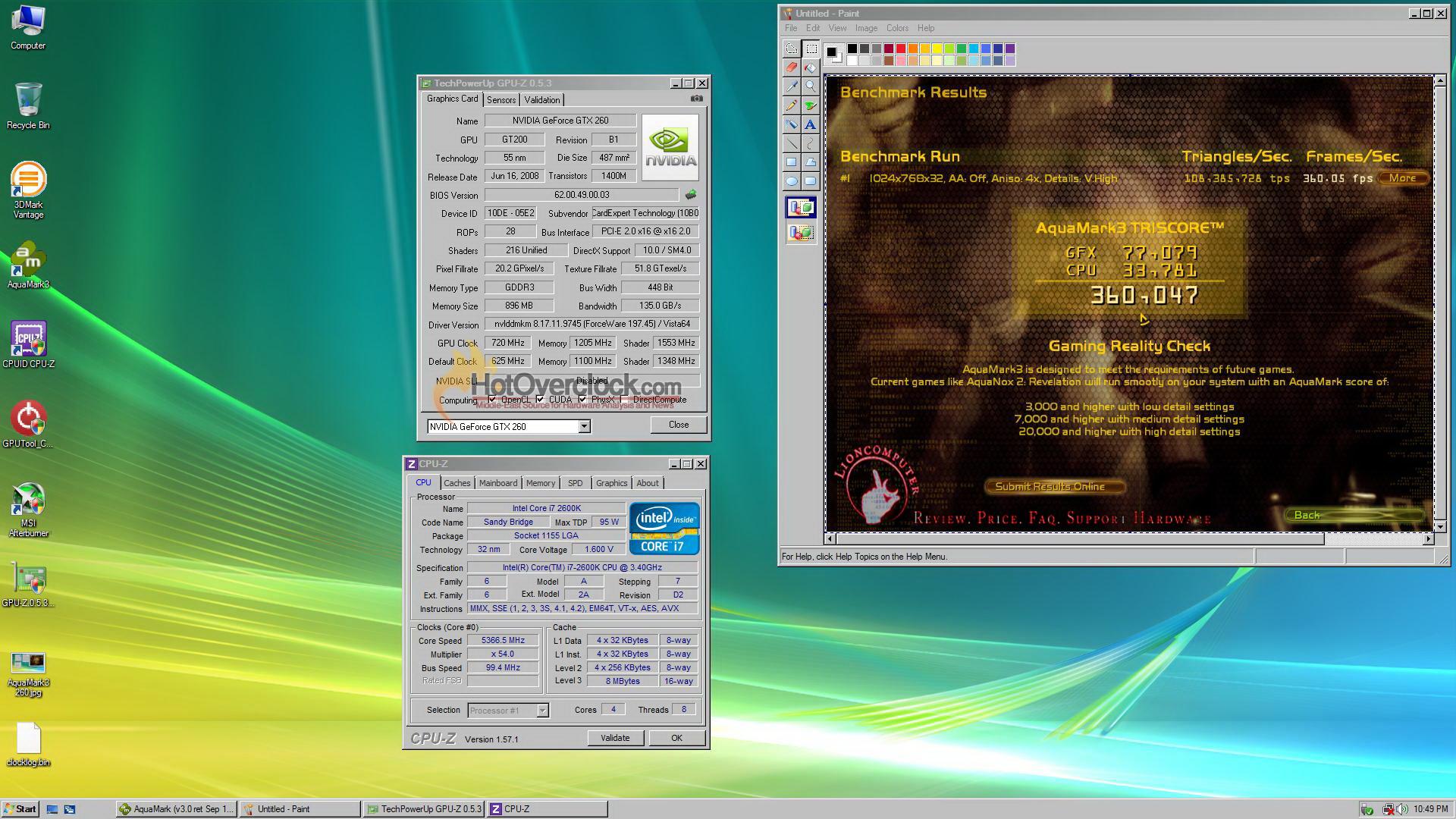Activate the Pick Color eyedropper tool

coord(792,86)
